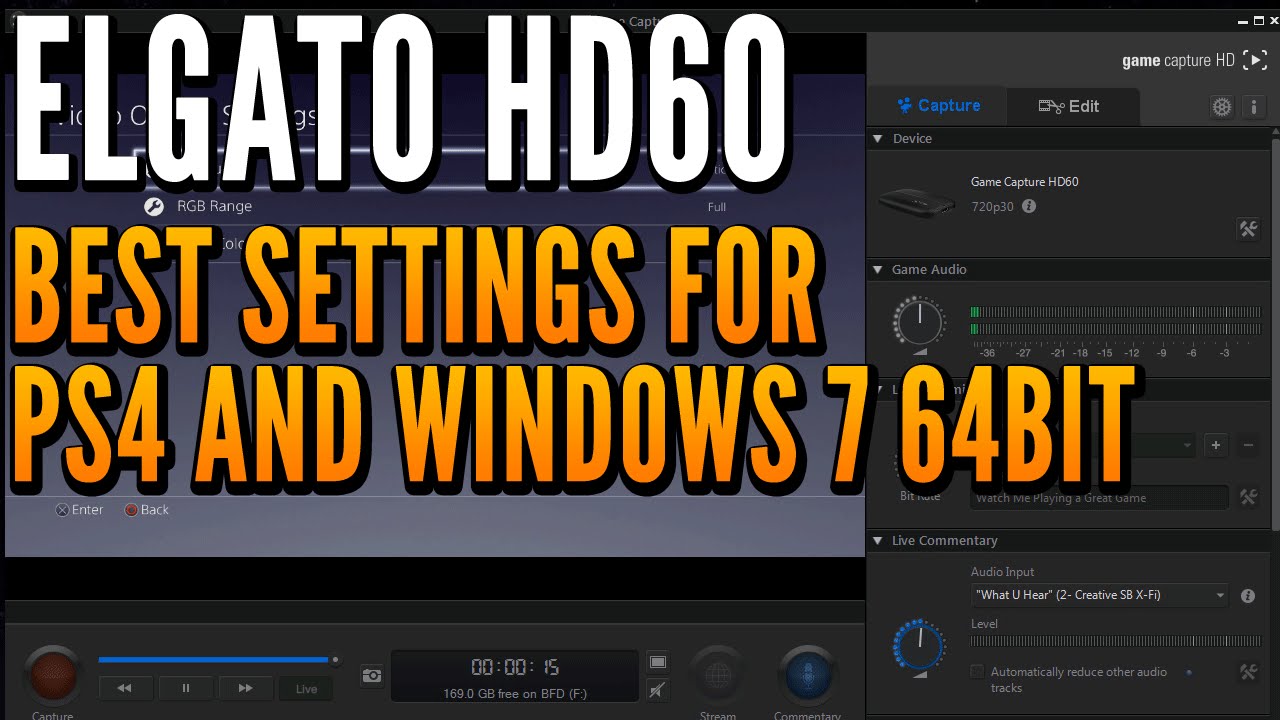Take a snapshot with the camera icon

[x=372, y=676]
